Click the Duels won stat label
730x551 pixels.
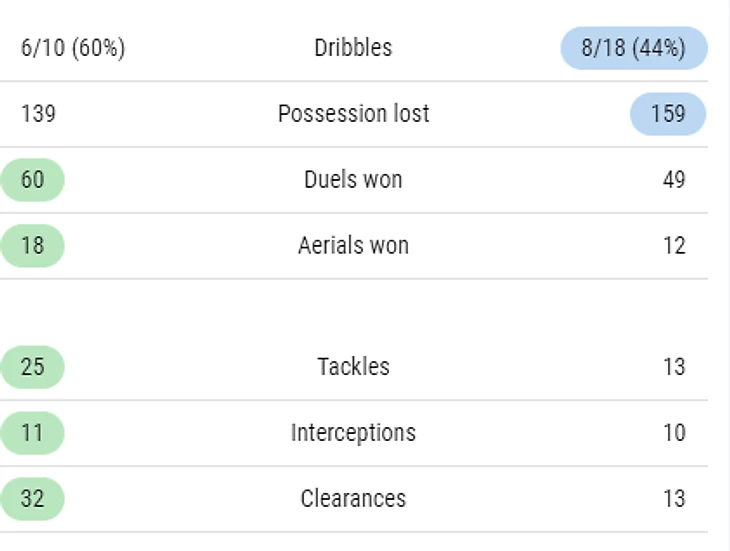tap(353, 180)
